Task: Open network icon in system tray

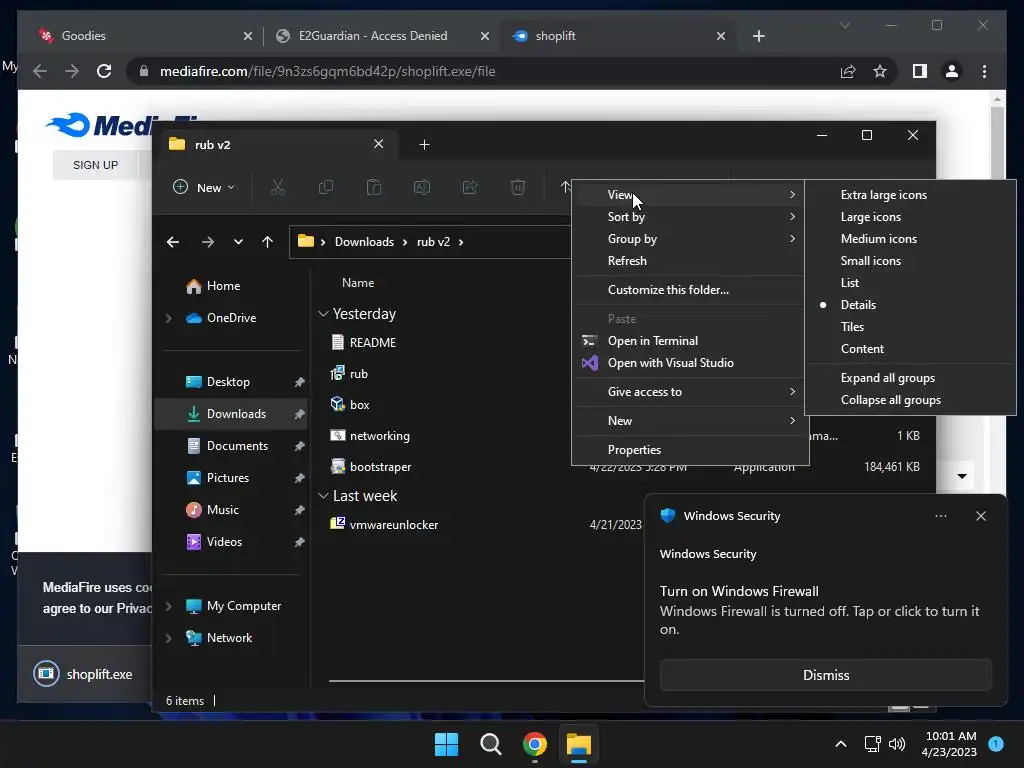Action: point(872,744)
